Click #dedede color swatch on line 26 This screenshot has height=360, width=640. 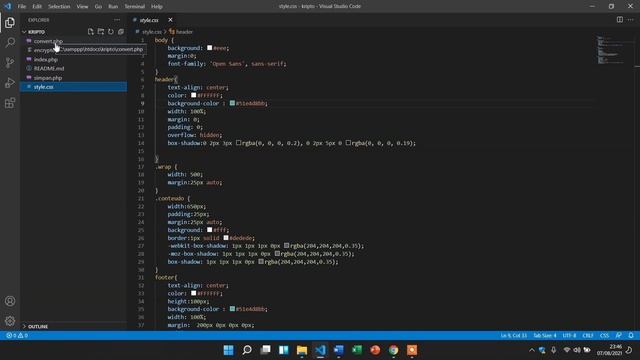pyautogui.click(x=226, y=238)
